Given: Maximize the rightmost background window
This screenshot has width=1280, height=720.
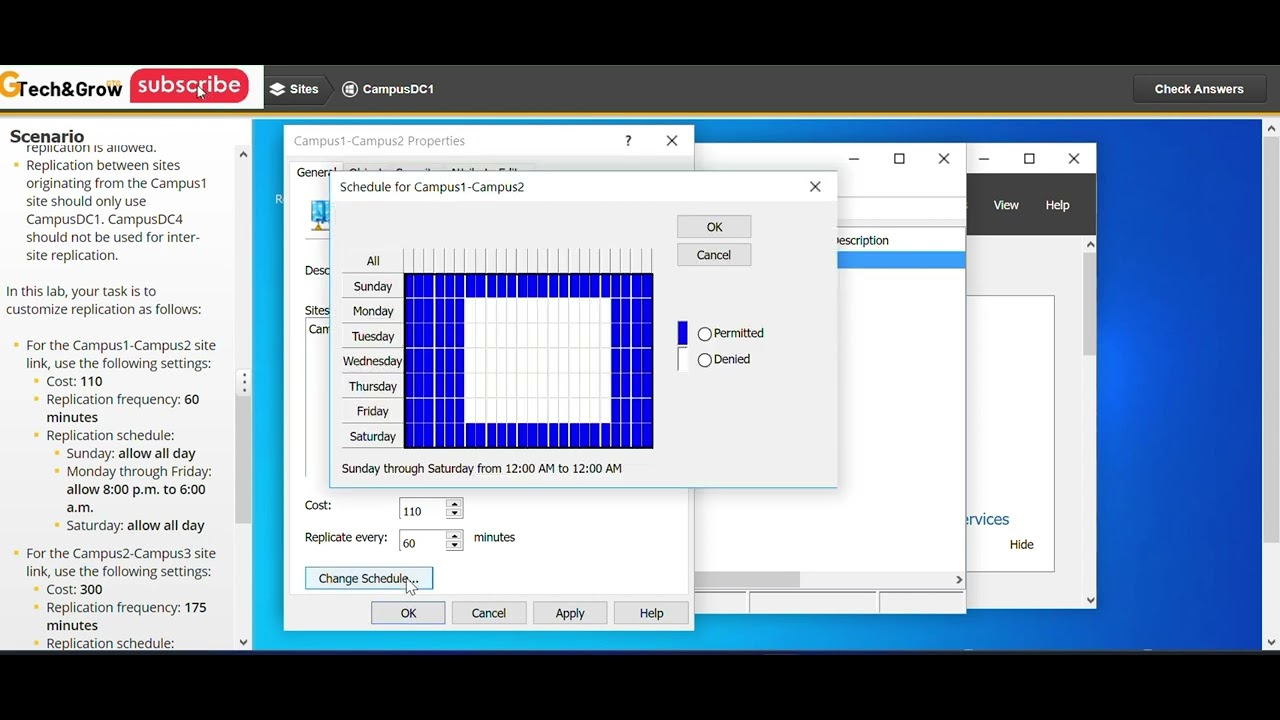Looking at the screenshot, I should [x=1029, y=158].
